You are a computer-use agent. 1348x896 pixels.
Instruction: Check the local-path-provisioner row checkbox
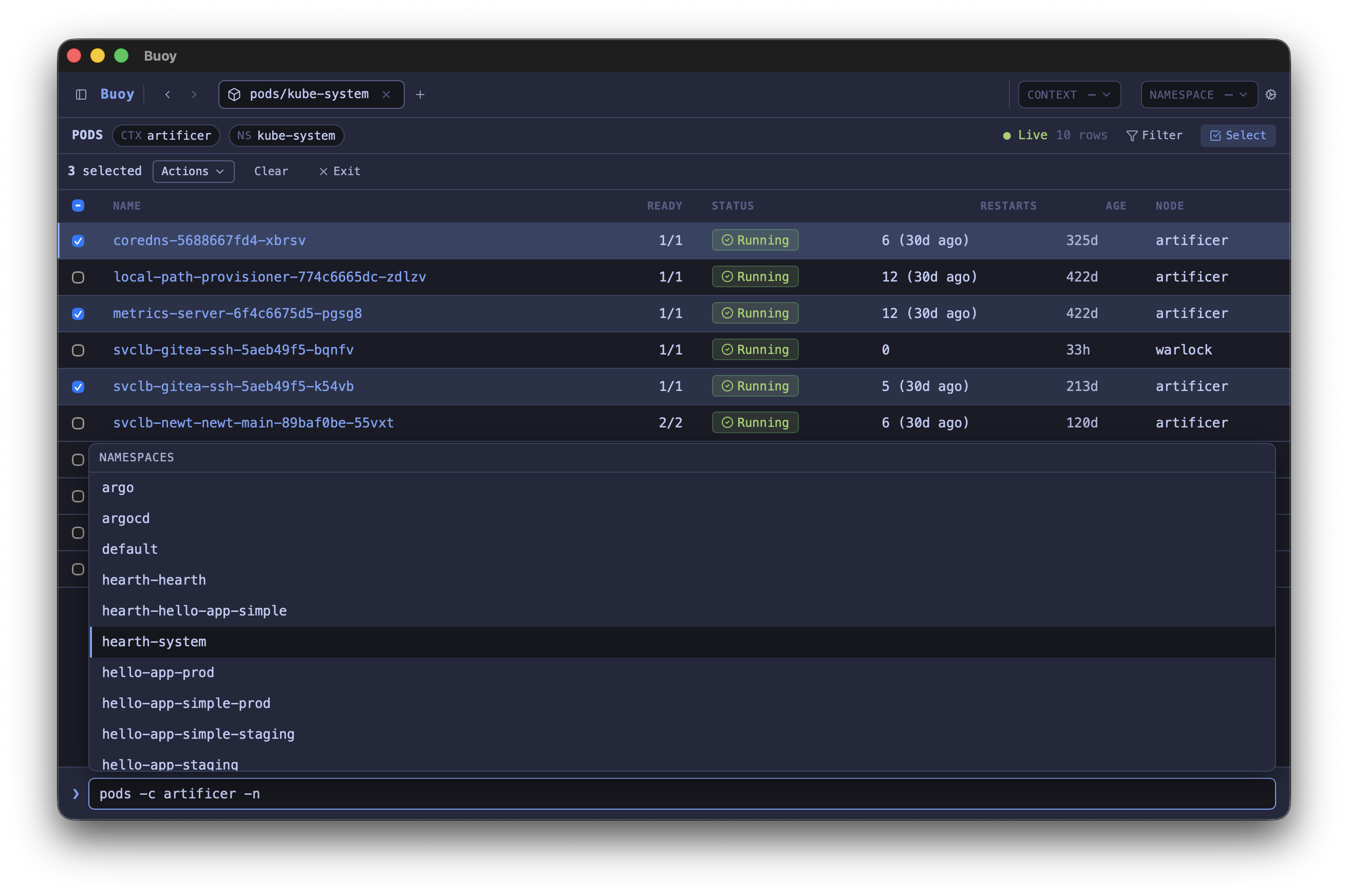tap(78, 277)
